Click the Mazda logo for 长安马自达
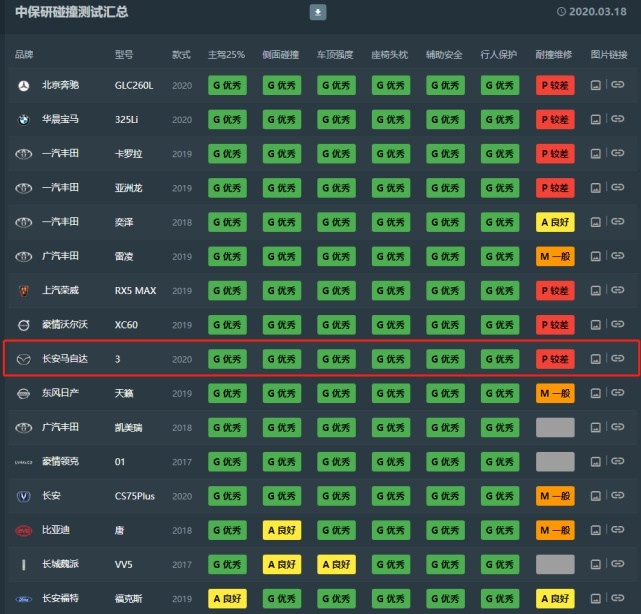 24,359
